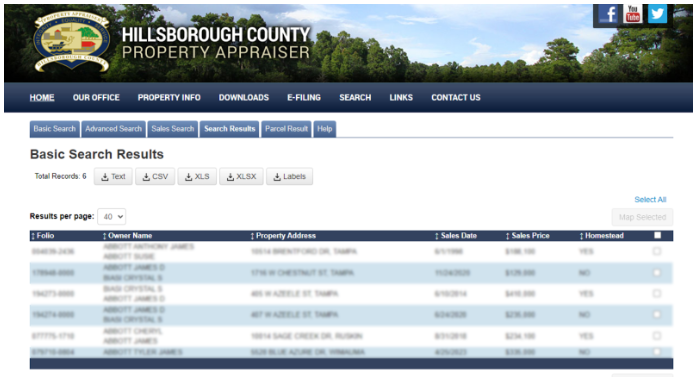Image resolution: width=697 pixels, height=377 pixels.
Task: Open the Results per page dropdown
Action: pyautogui.click(x=112, y=217)
